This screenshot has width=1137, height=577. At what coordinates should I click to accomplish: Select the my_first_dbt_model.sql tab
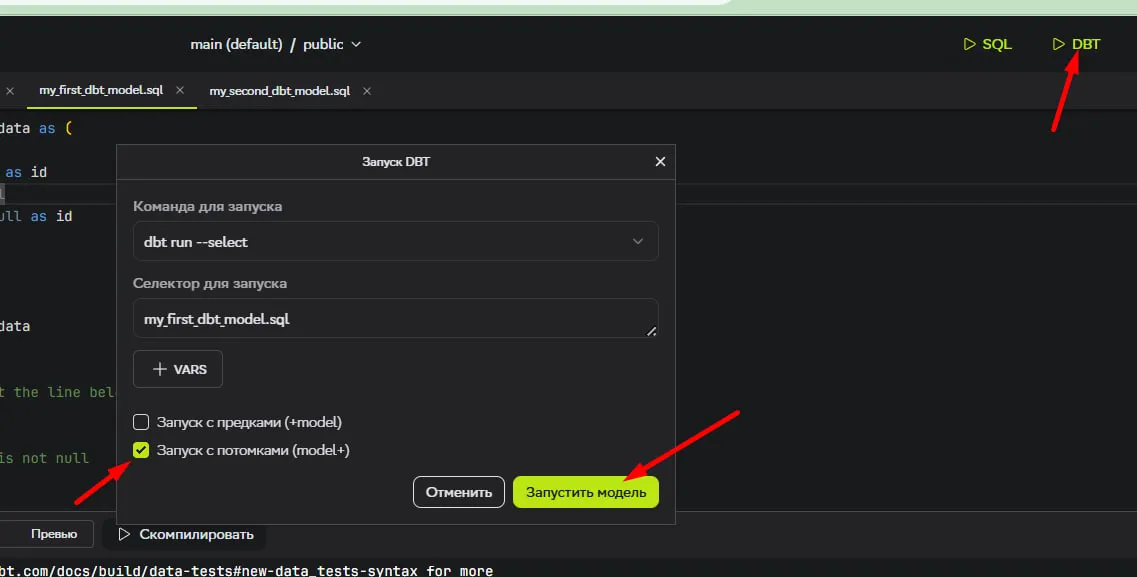100,90
